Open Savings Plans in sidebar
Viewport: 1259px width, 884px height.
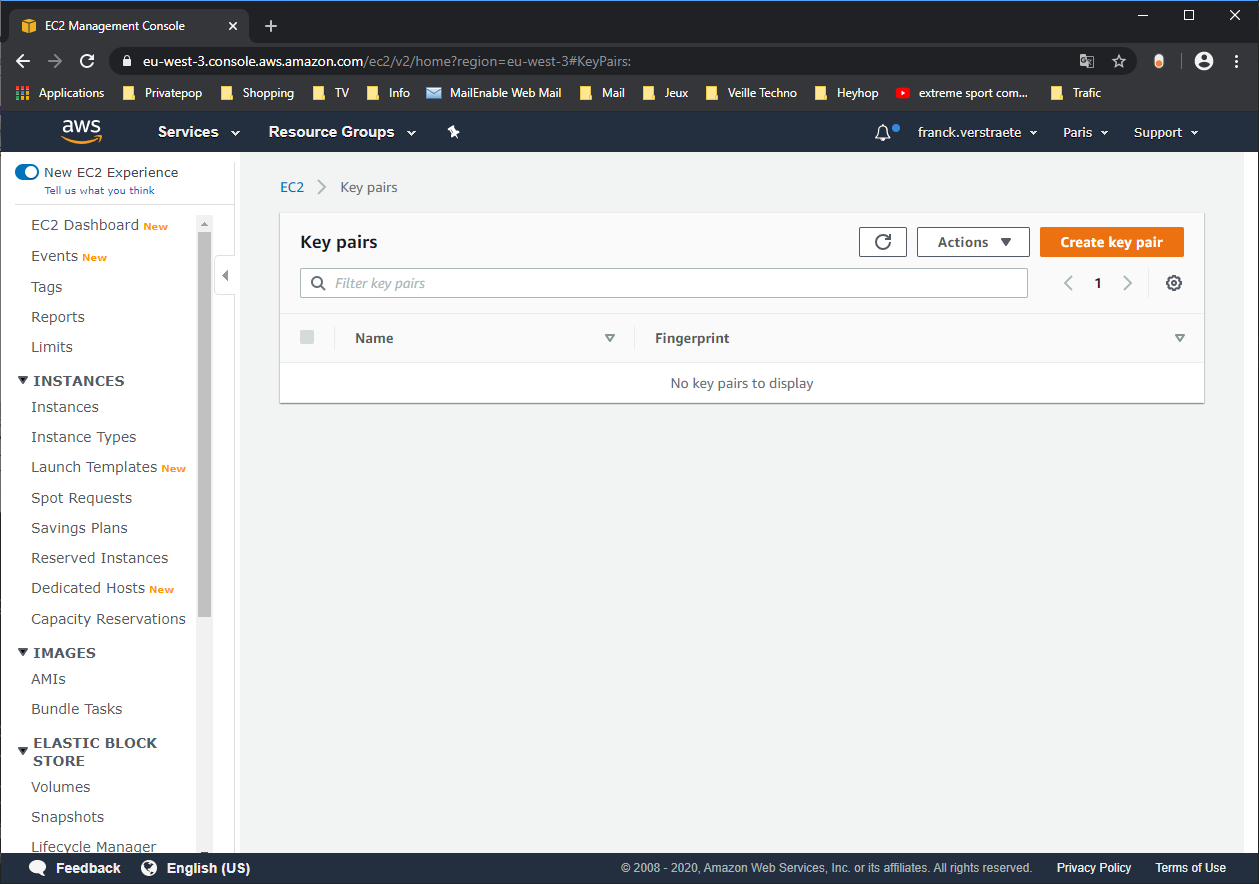click(x=79, y=528)
